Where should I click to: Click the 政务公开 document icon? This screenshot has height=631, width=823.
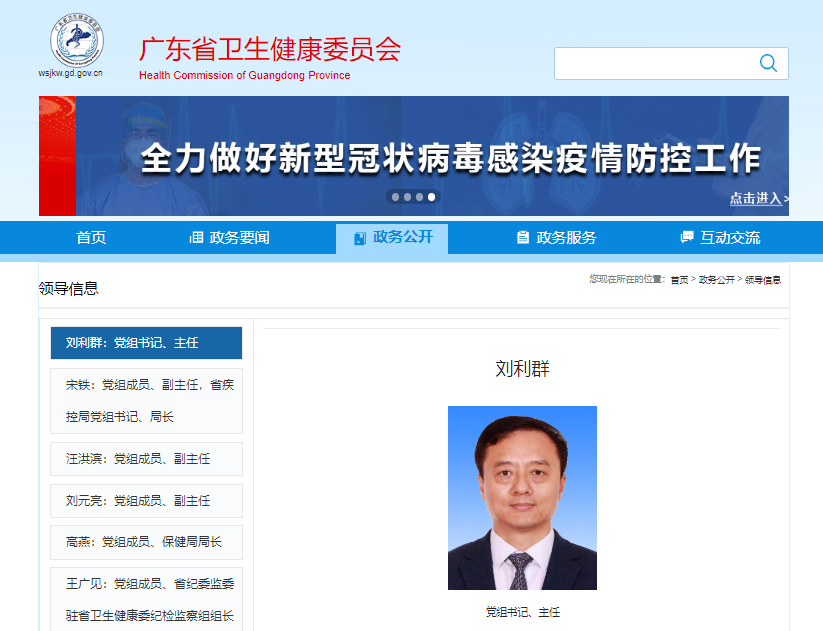[360, 238]
